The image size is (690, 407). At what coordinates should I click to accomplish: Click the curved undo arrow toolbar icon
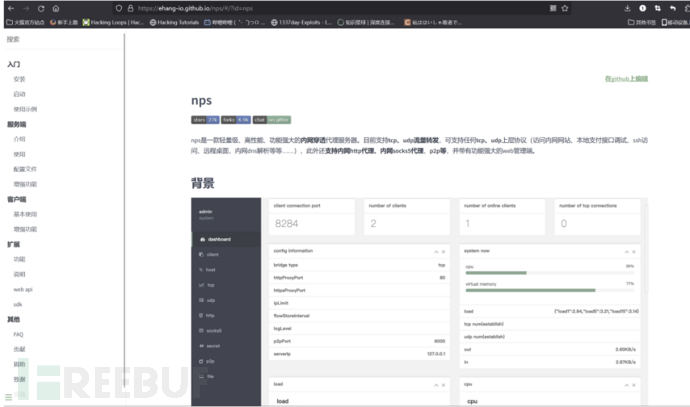click(672, 8)
